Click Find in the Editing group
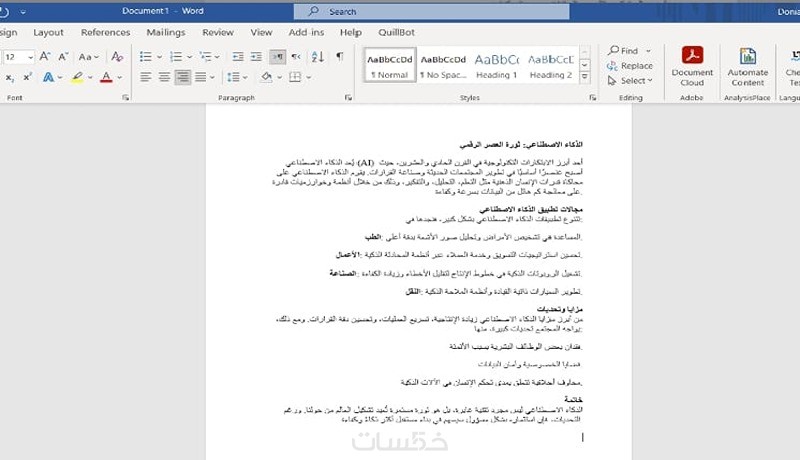Image resolution: width=800 pixels, height=460 pixels. tap(623, 51)
